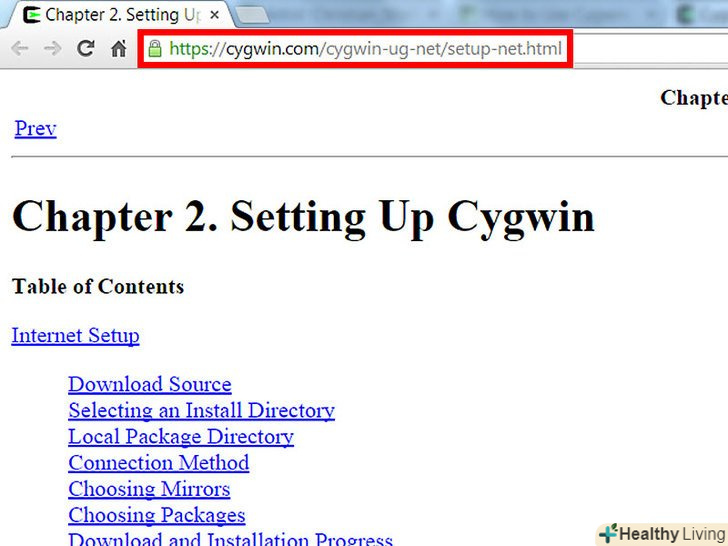Click the Cygwin favicon on the tab
The height and width of the screenshot is (546, 728).
point(32,15)
